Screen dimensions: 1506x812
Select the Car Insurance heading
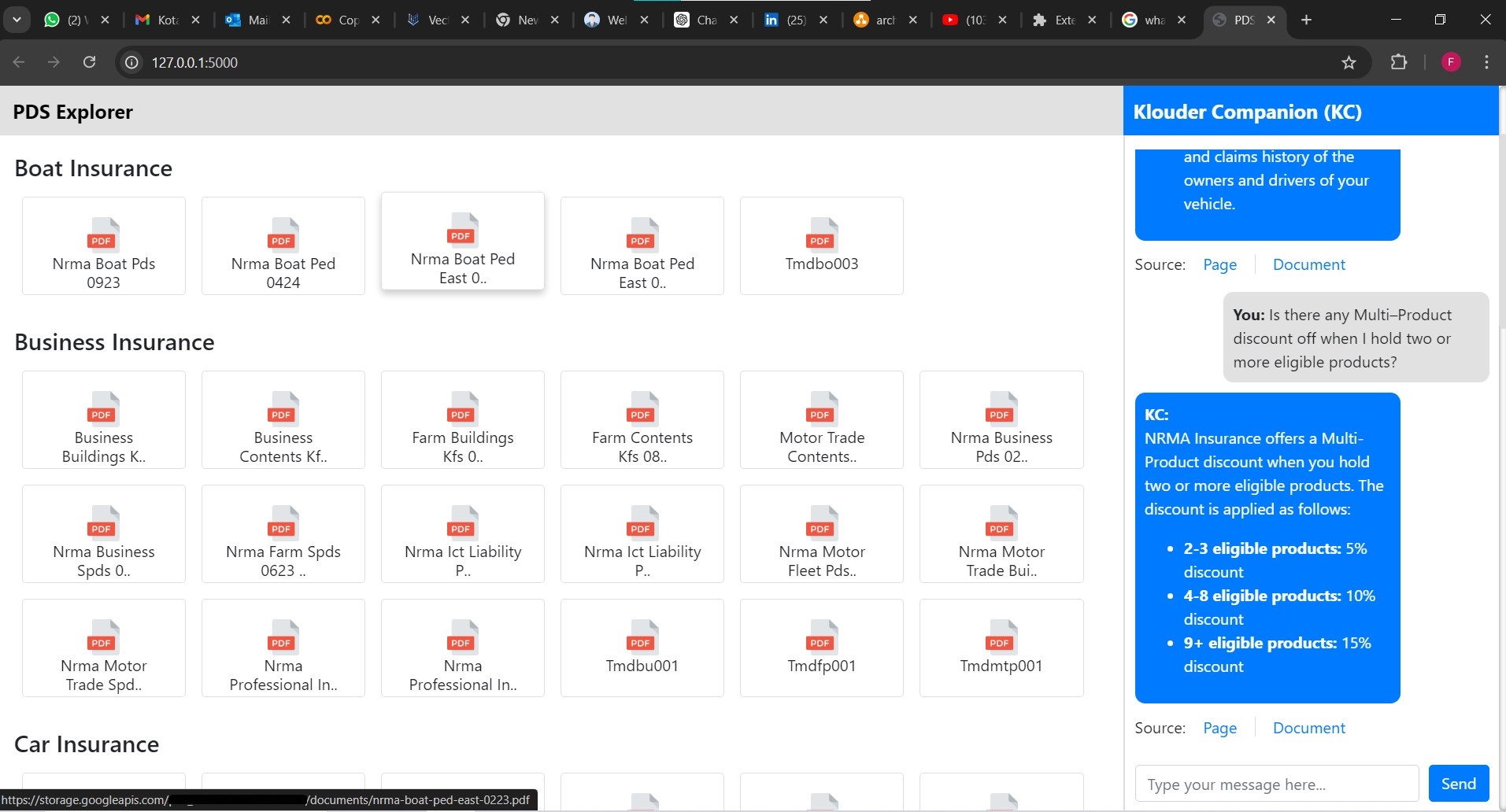click(87, 744)
